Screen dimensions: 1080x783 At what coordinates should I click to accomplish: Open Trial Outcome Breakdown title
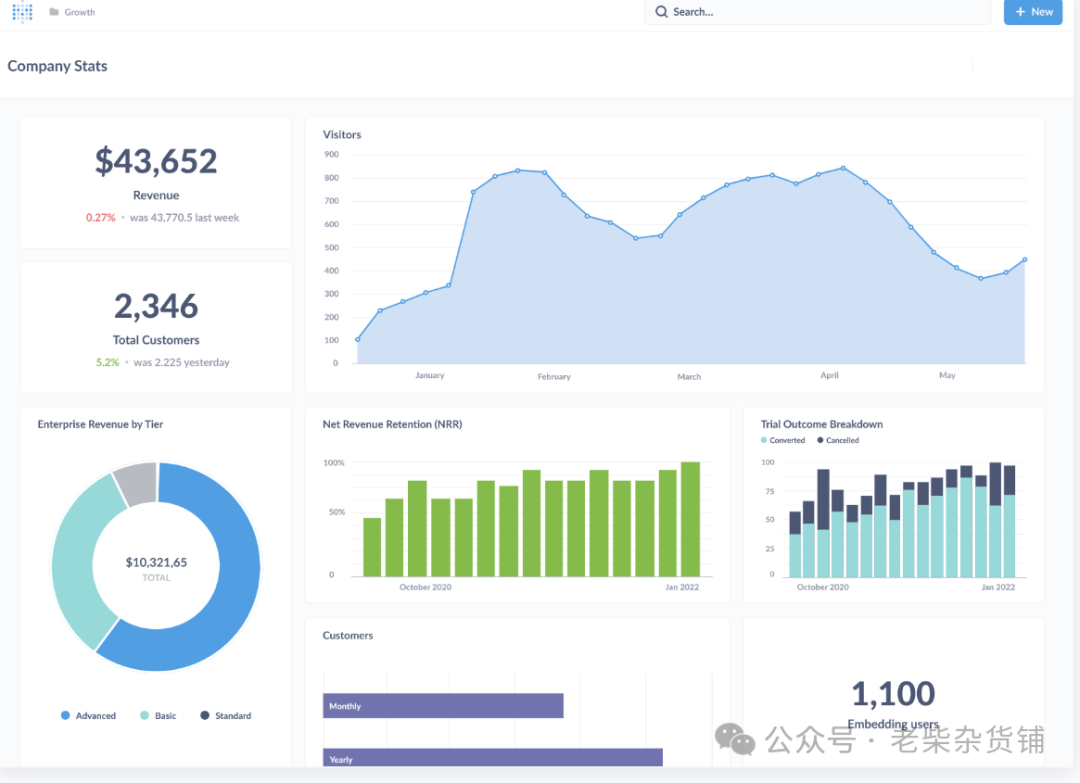[822, 424]
